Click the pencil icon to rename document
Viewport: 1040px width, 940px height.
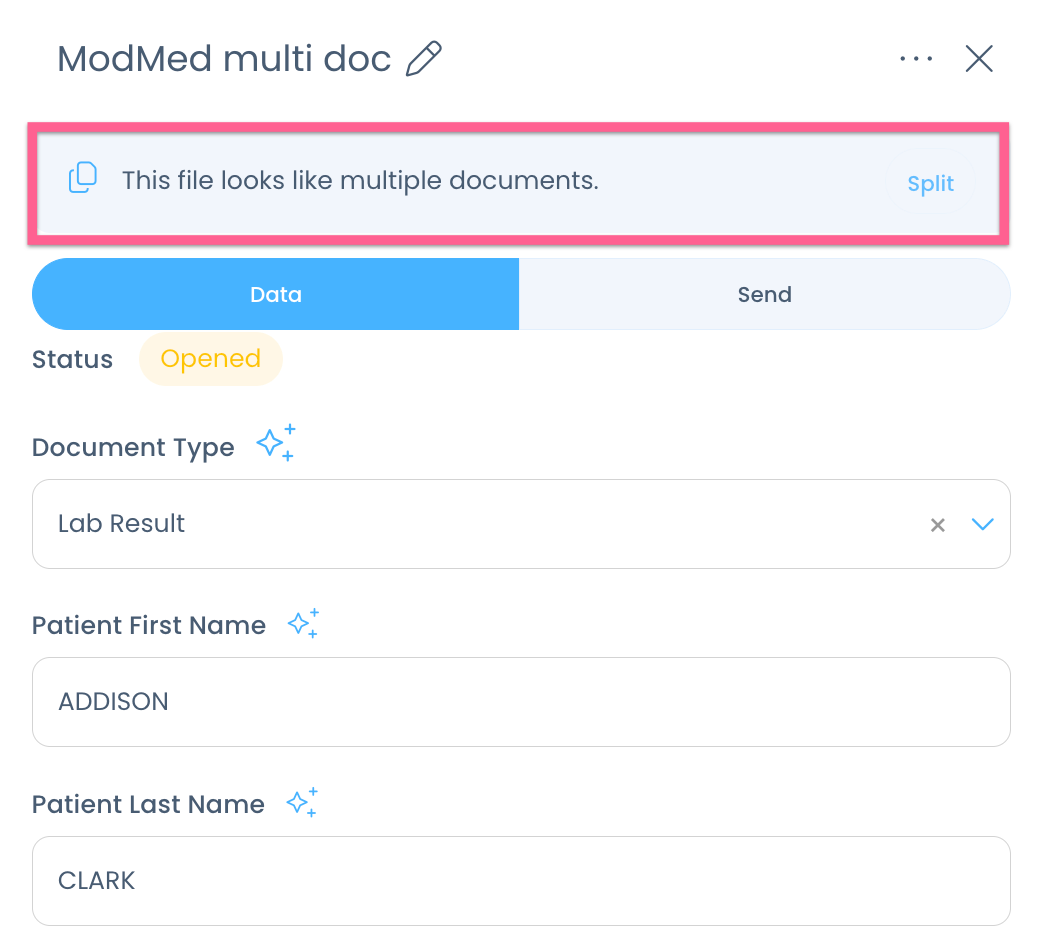pyautogui.click(x=423, y=59)
